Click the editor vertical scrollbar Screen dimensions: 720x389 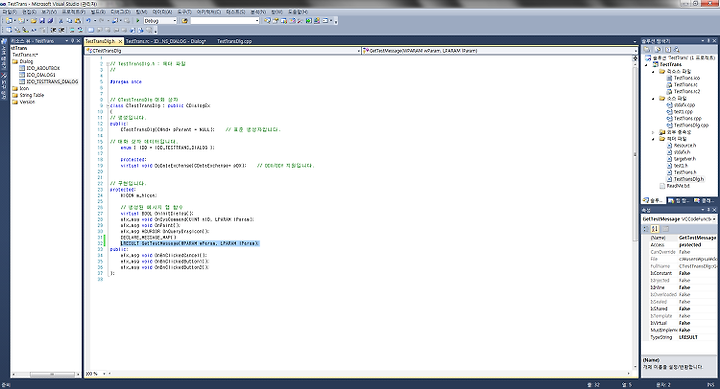pos(635,215)
